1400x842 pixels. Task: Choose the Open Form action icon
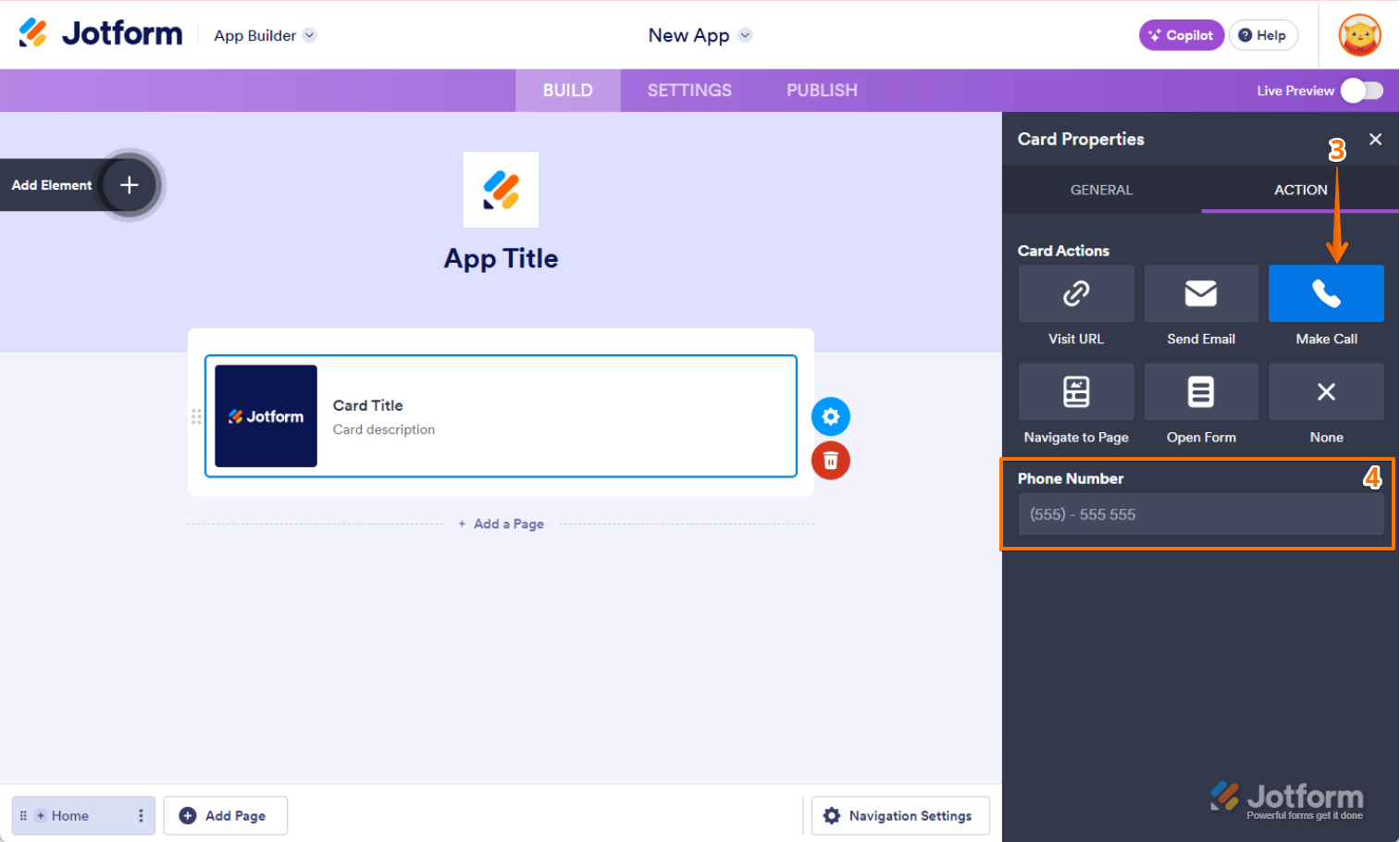(x=1200, y=391)
